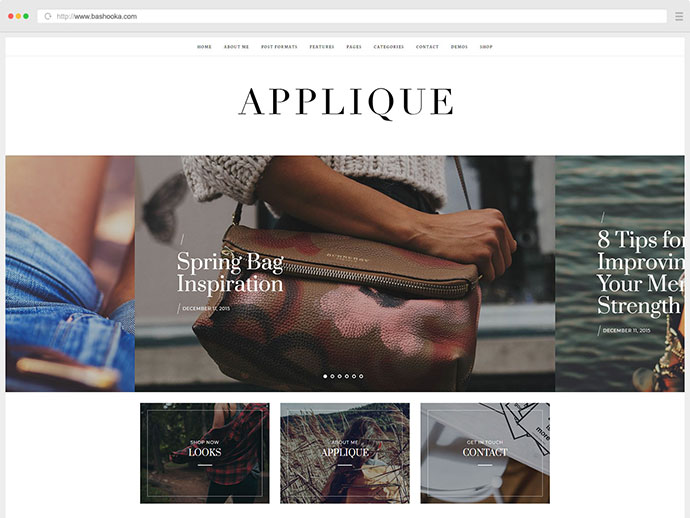Click the APPLIQUE site logo
This screenshot has width=690, height=518.
click(346, 103)
